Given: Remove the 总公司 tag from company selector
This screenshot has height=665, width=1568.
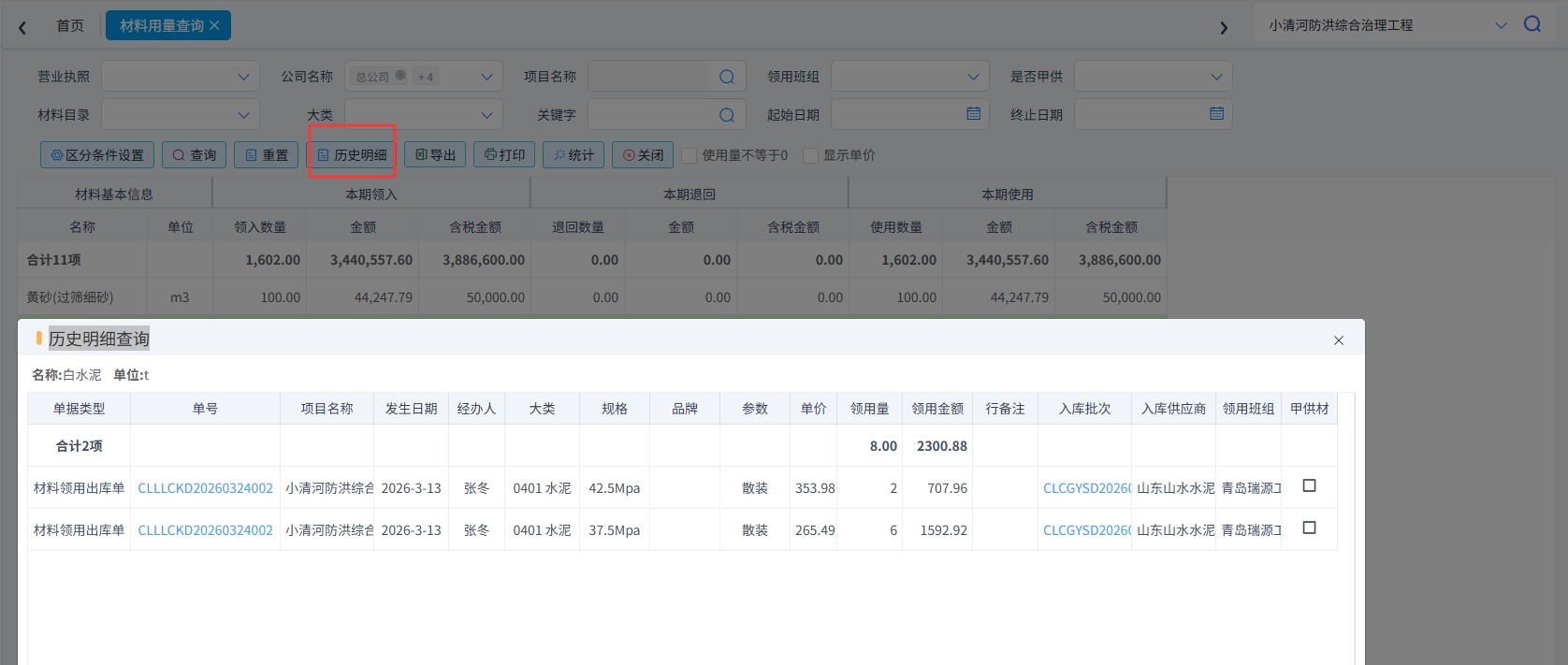Looking at the screenshot, I should coord(400,76).
